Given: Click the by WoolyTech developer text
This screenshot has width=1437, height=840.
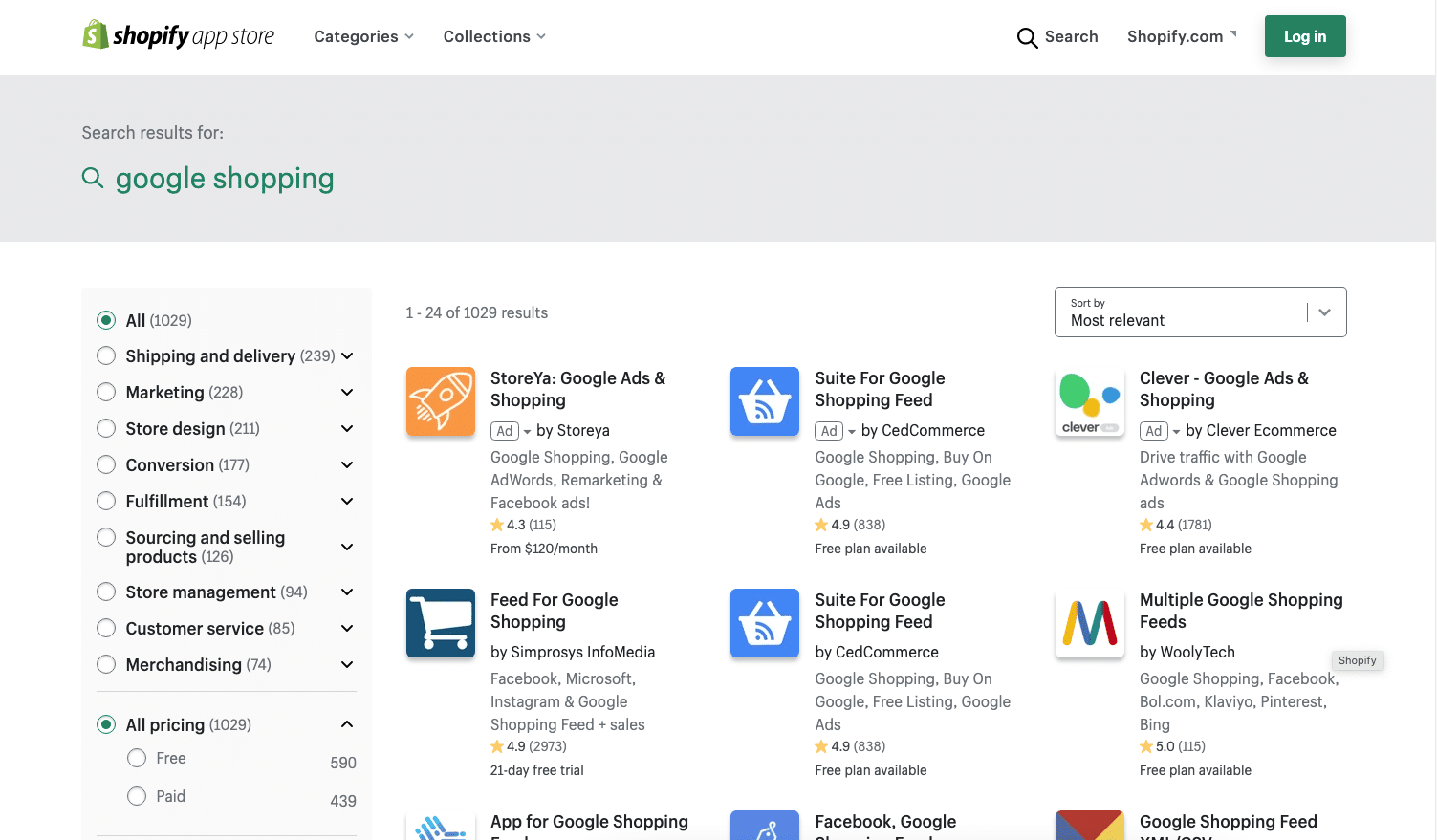Looking at the screenshot, I should [x=1187, y=652].
